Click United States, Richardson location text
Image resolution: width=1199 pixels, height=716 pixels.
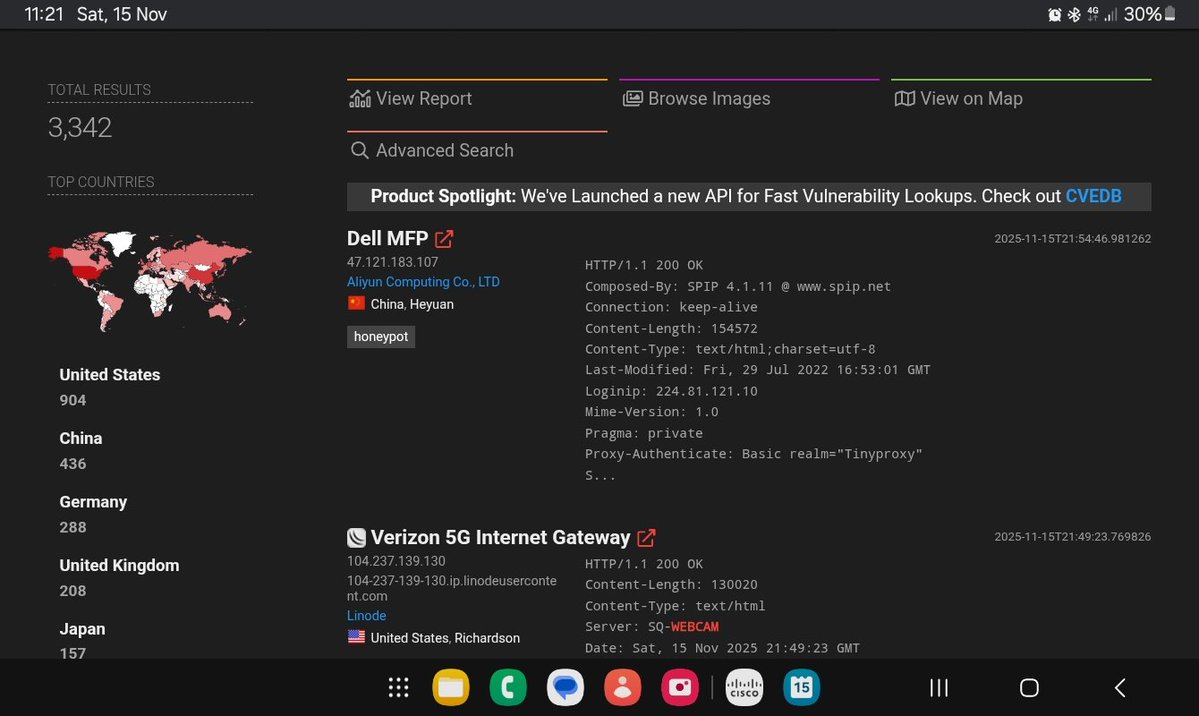pyautogui.click(x=445, y=638)
